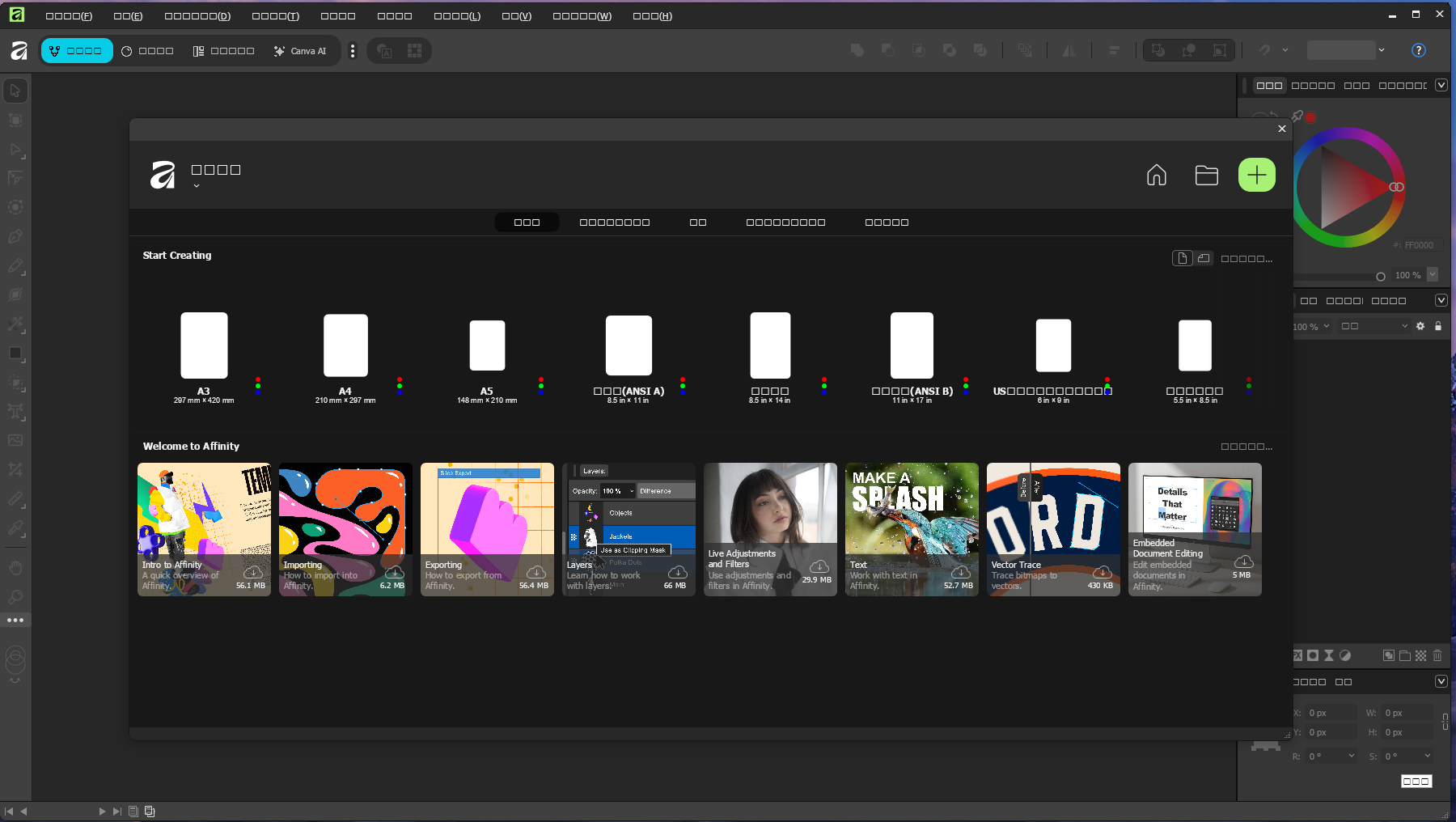Open the Intro to Affinity sample

click(204, 529)
